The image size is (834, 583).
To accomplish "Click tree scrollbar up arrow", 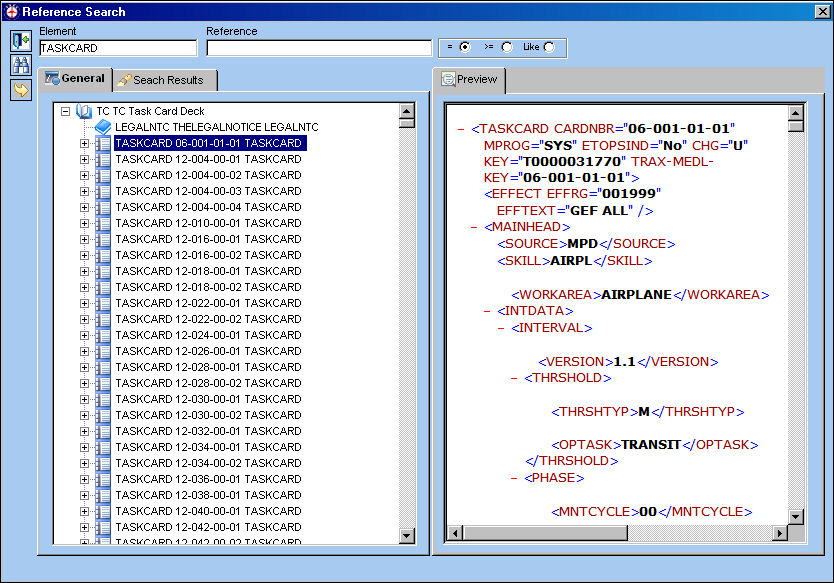I will coord(407,111).
